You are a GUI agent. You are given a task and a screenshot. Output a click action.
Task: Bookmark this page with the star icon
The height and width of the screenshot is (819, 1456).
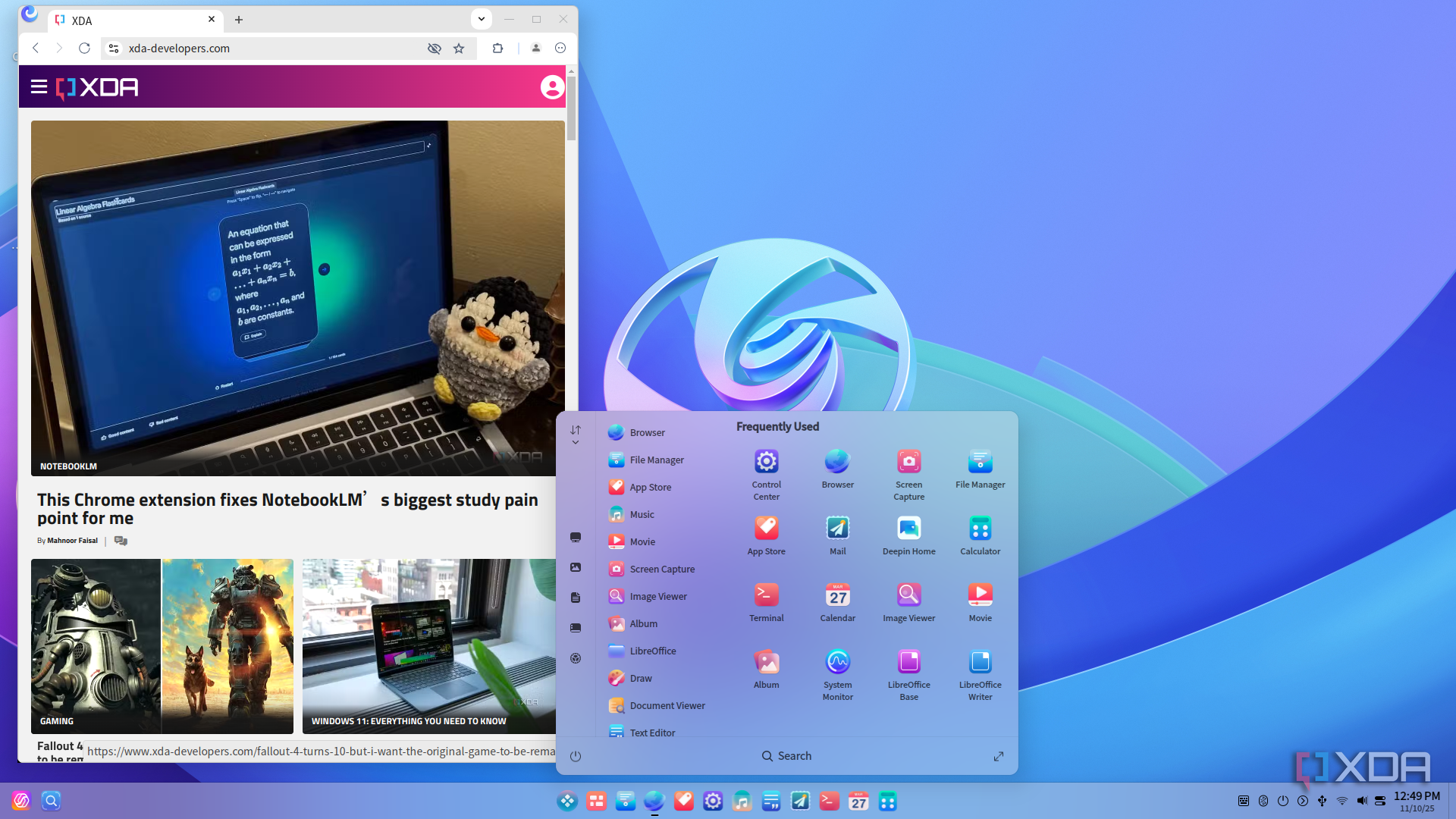pos(459,49)
